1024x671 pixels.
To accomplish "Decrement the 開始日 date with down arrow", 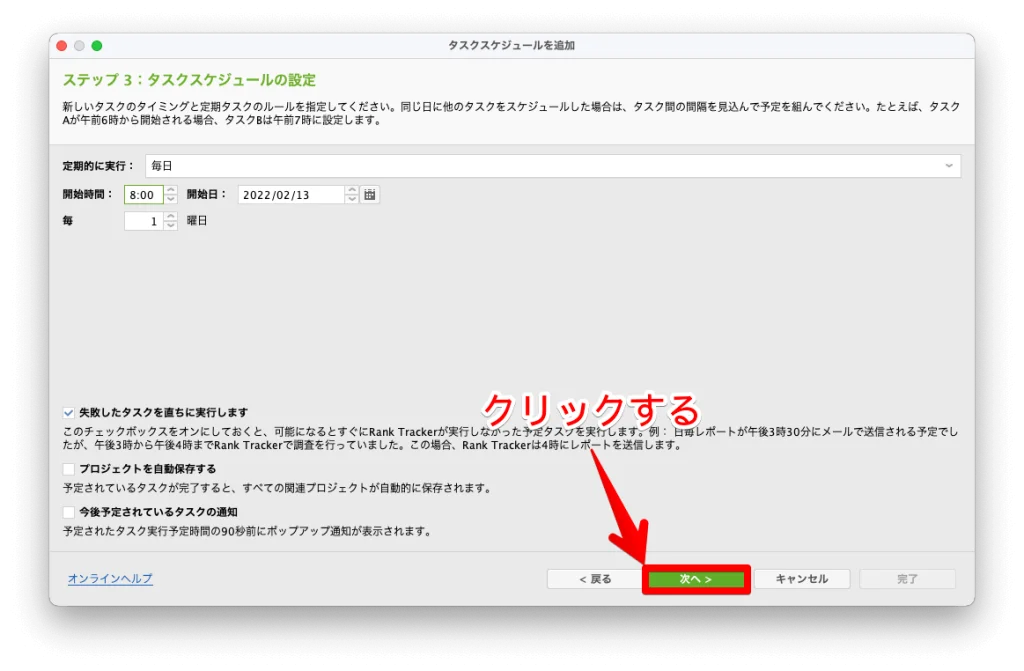I will coord(351,199).
